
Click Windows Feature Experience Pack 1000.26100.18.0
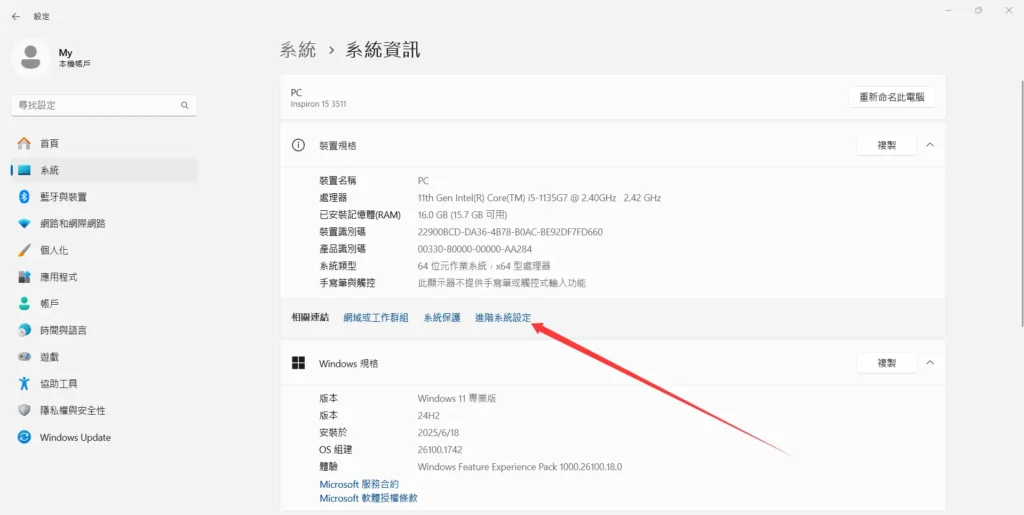520,467
